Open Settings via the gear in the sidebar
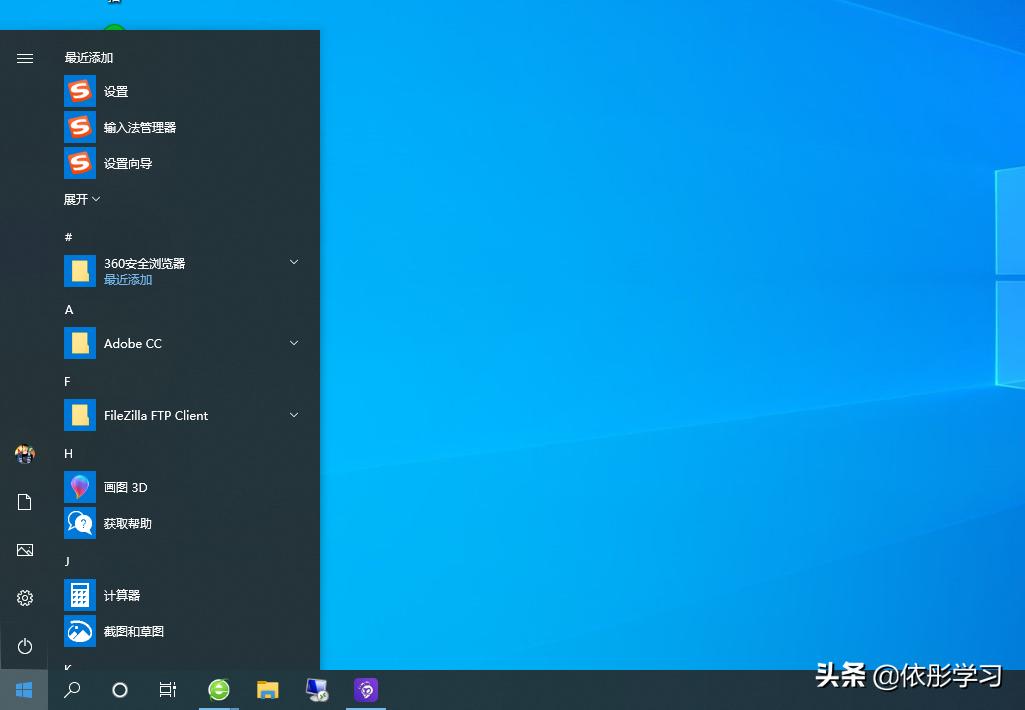 (24, 597)
